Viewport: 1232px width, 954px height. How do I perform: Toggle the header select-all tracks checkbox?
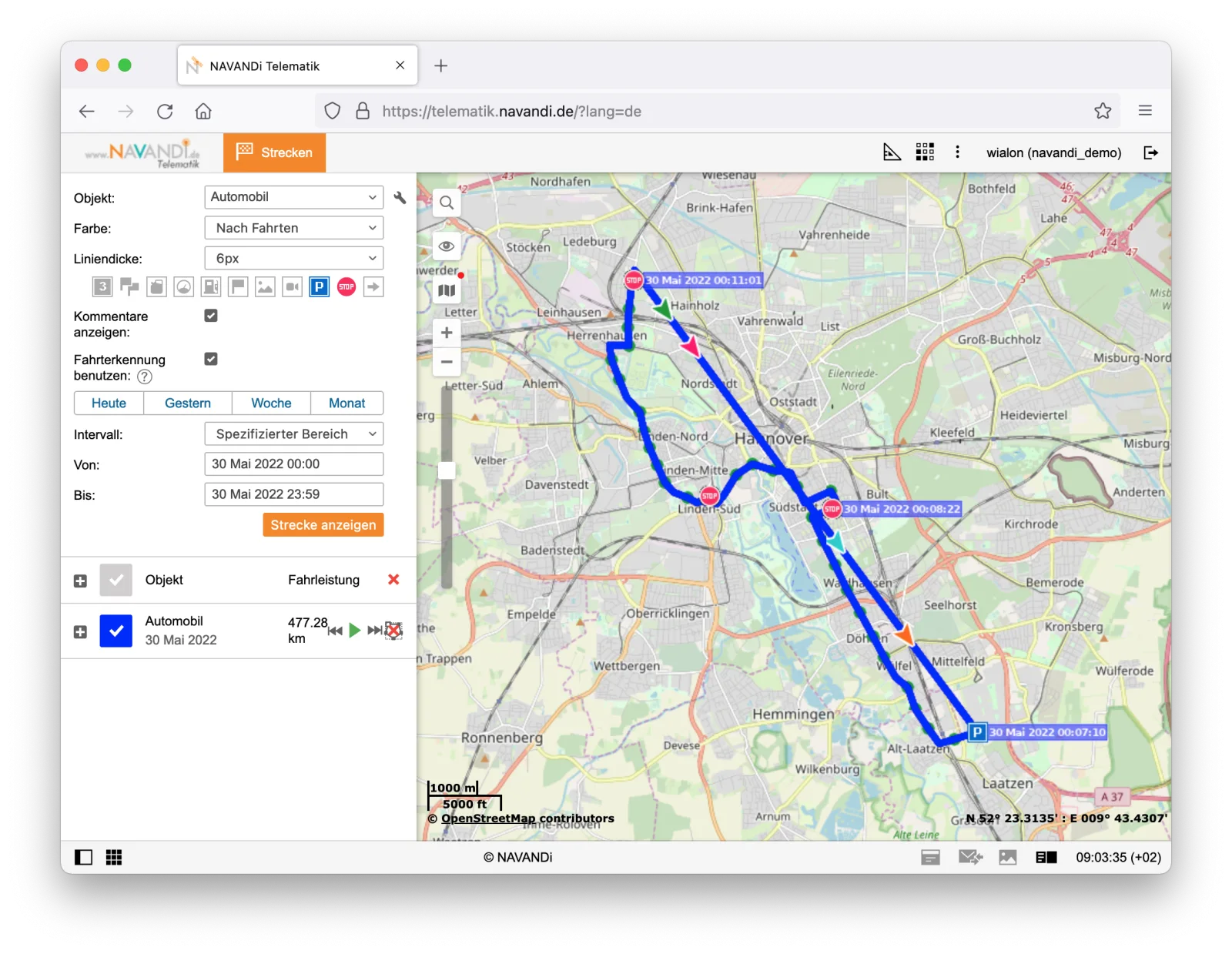pyautogui.click(x=116, y=580)
